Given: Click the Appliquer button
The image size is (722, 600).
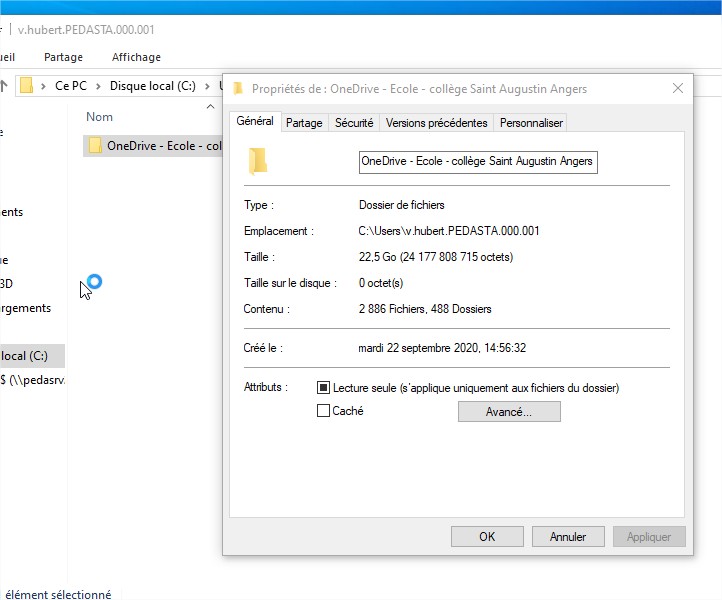Looking at the screenshot, I should [x=649, y=536].
